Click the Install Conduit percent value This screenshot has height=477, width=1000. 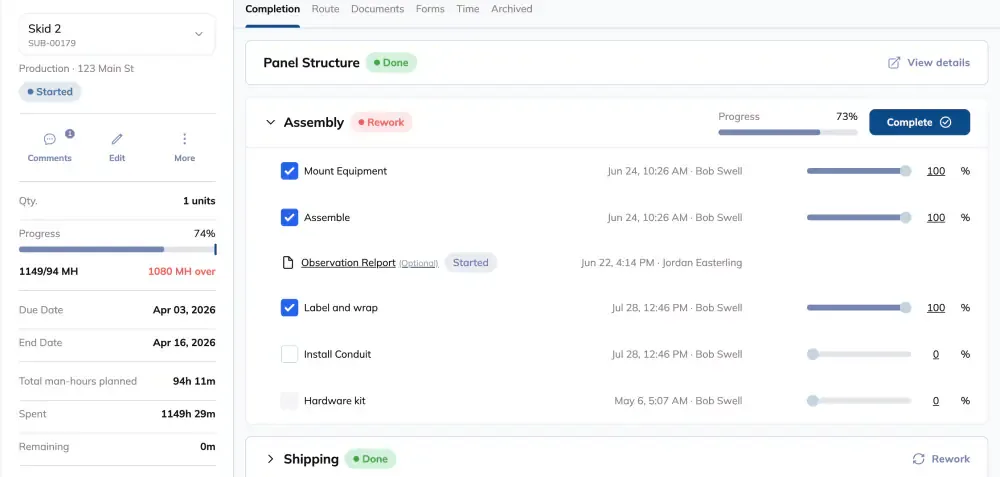[936, 354]
